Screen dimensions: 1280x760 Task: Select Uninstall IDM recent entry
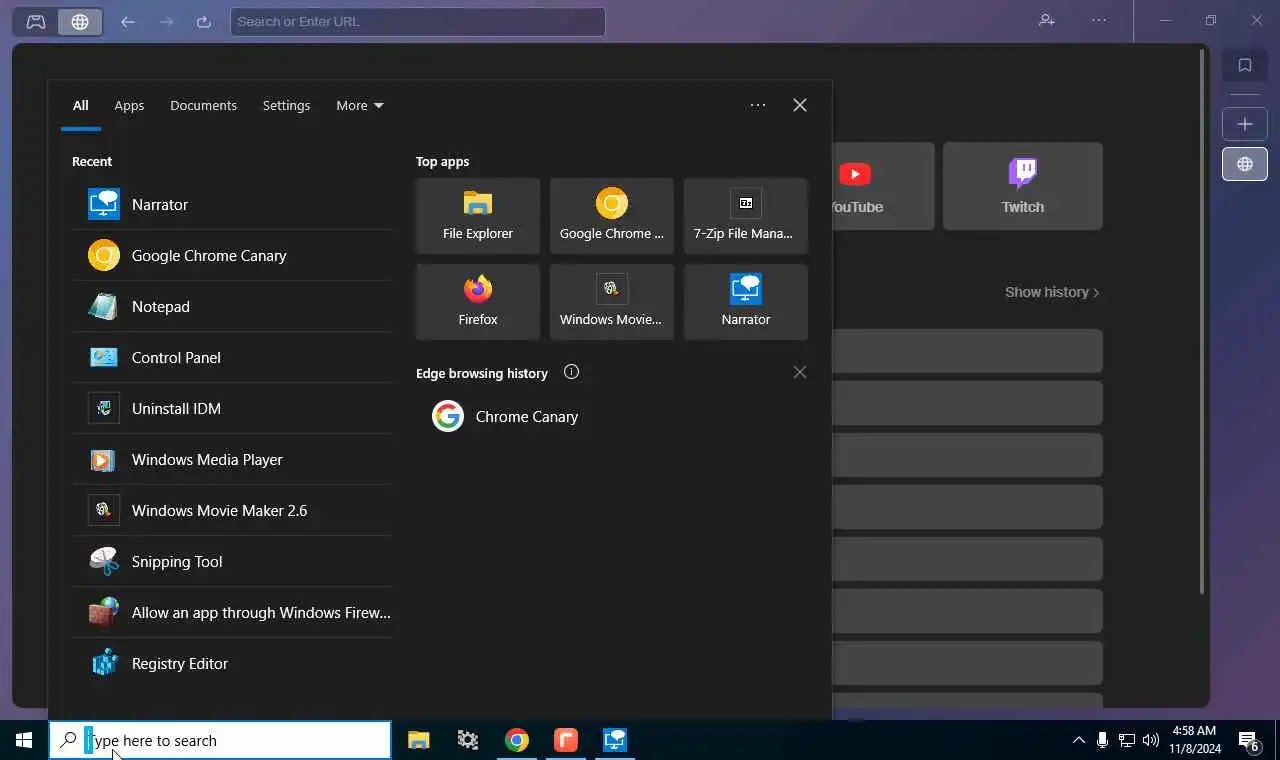(232, 408)
